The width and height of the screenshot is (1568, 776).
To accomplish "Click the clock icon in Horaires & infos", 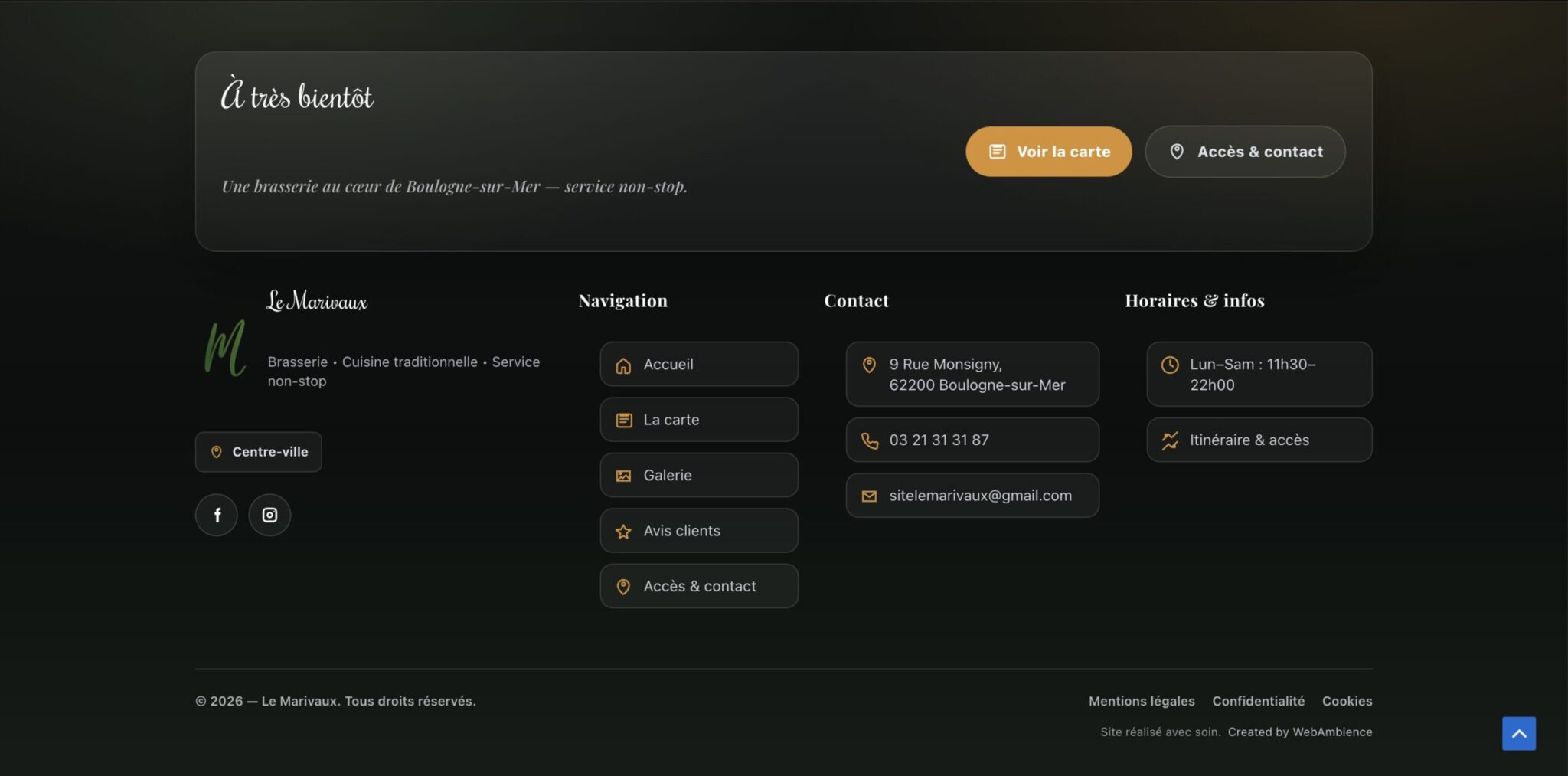I will 1169,365.
